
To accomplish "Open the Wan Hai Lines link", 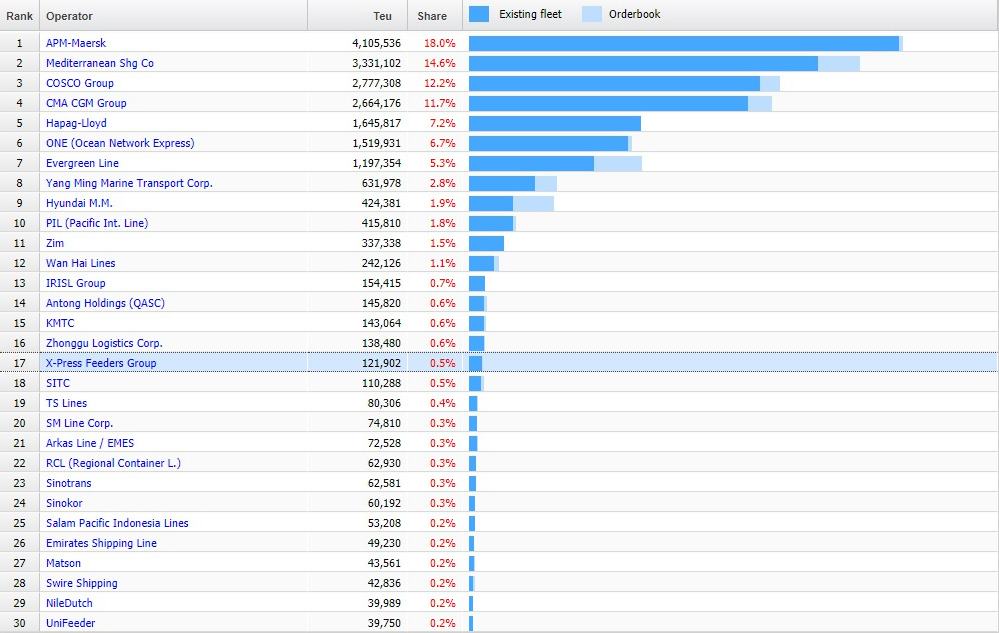I will [x=80, y=263].
